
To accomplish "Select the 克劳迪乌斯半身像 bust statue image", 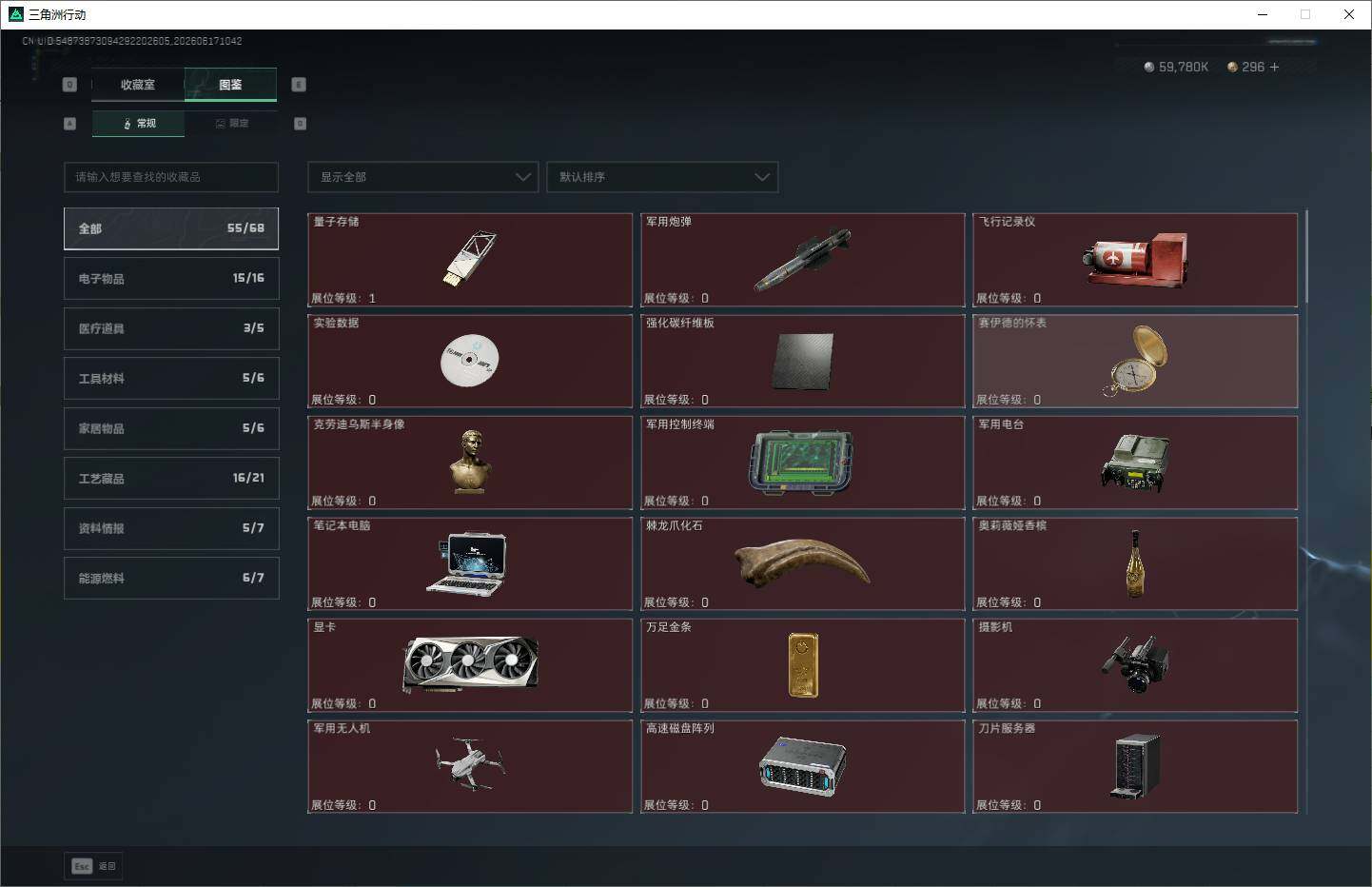I will pos(470,462).
